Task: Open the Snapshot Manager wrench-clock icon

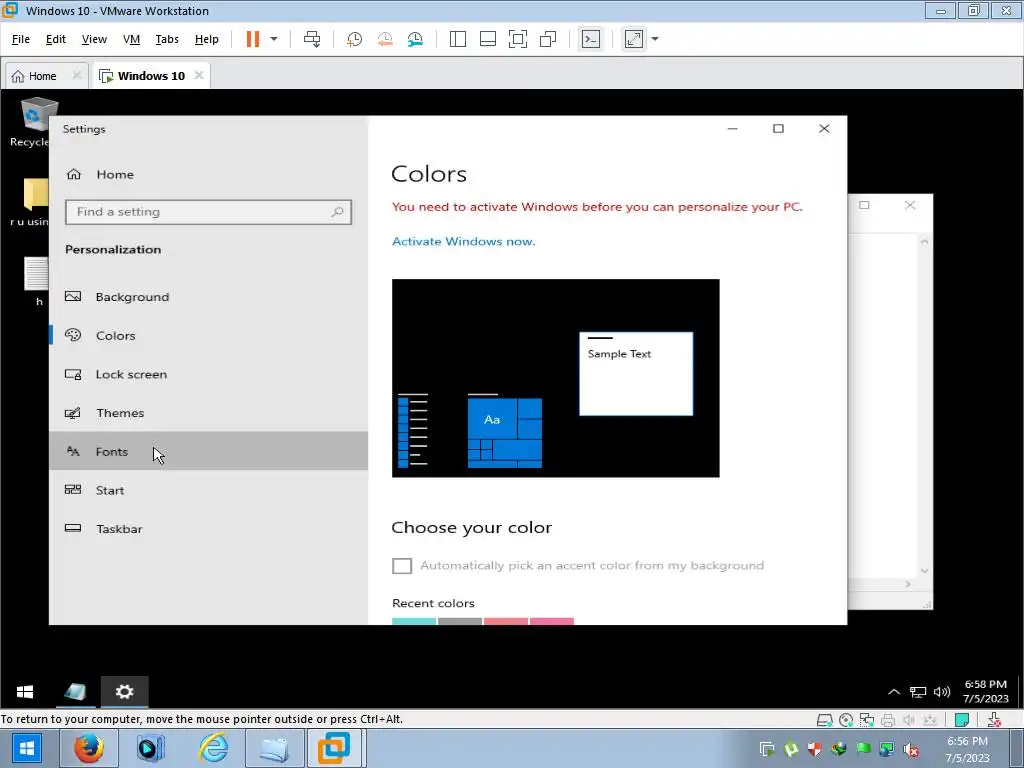Action: click(x=415, y=39)
